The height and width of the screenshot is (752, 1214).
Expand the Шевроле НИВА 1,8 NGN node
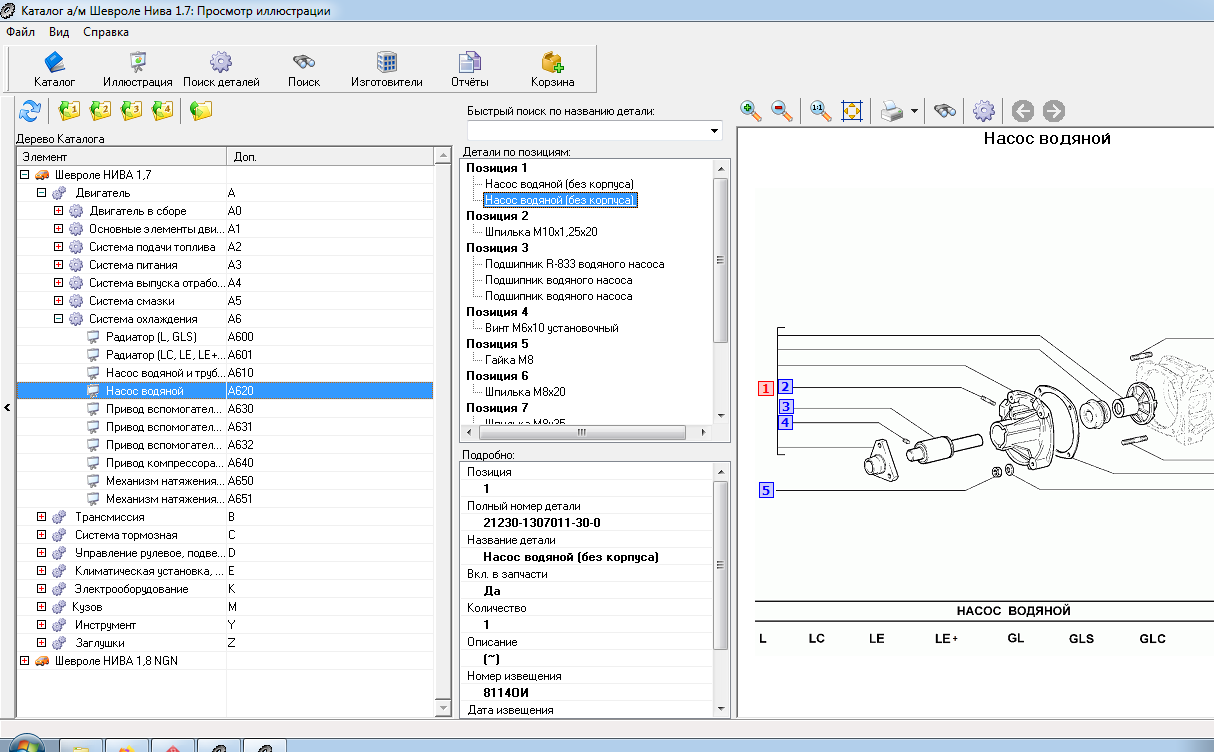[x=24, y=661]
